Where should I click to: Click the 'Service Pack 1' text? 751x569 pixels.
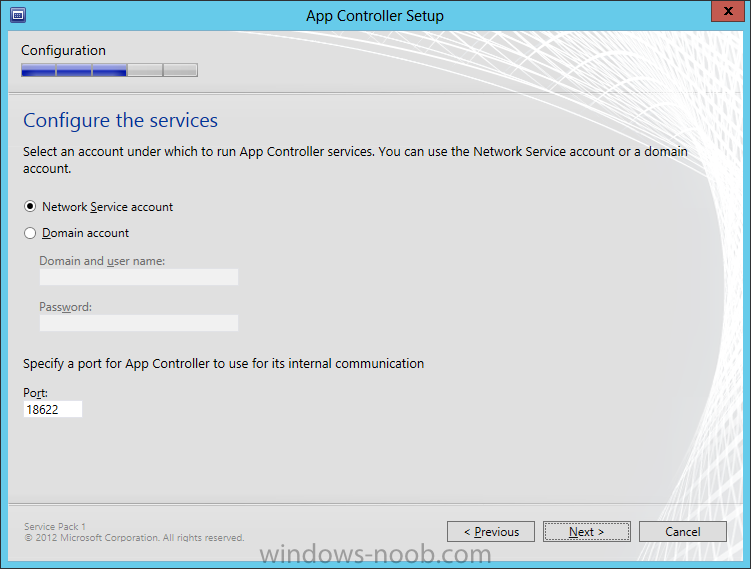(x=55, y=526)
